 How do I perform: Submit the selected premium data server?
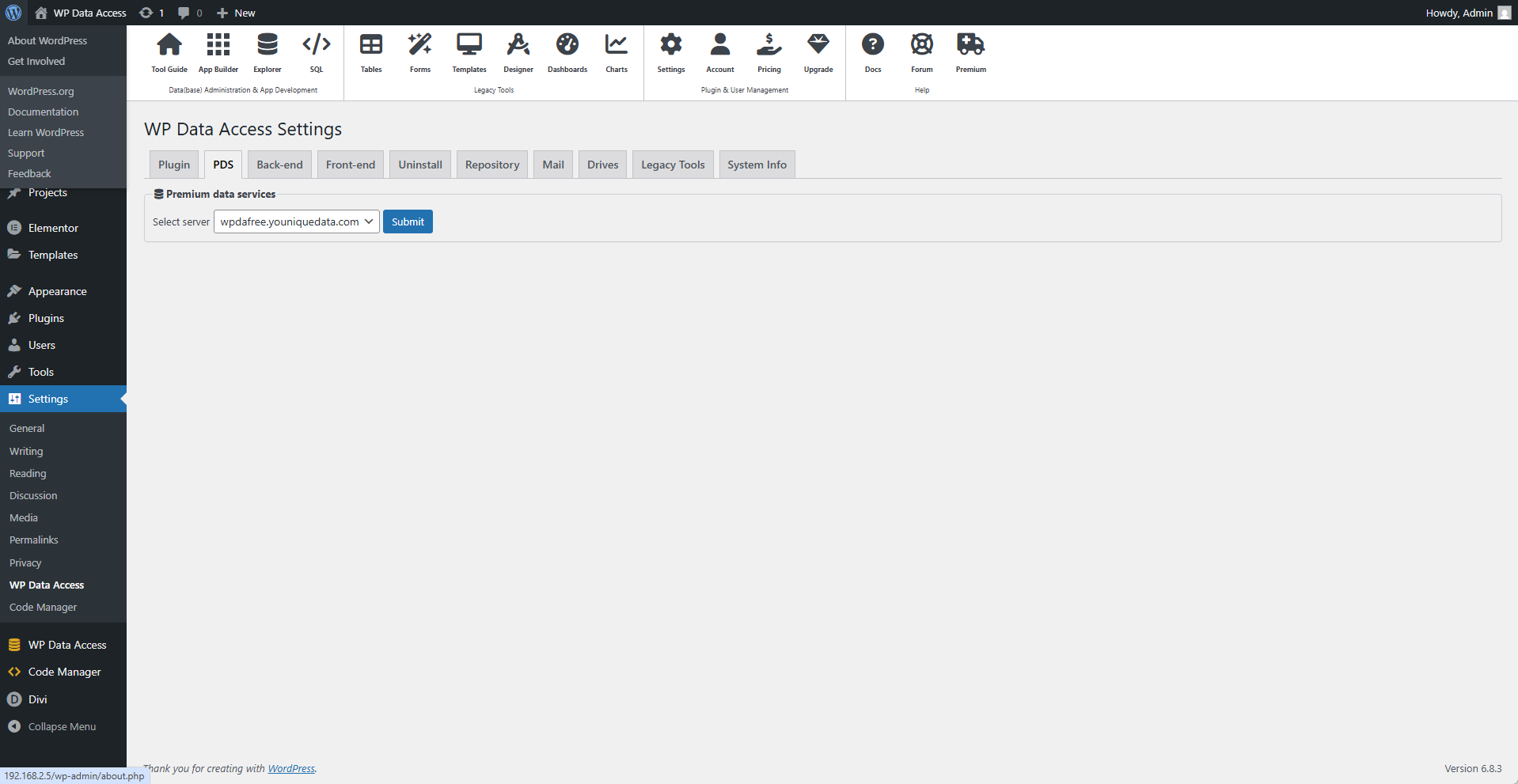407,222
